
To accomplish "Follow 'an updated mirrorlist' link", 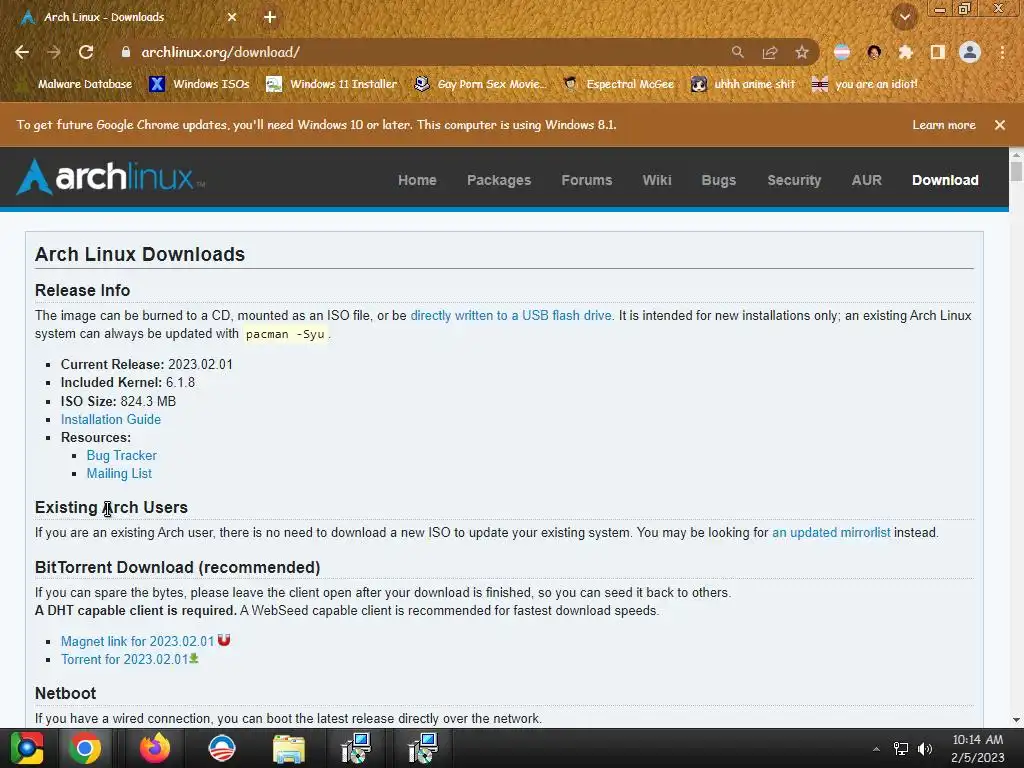I will coord(831,532).
